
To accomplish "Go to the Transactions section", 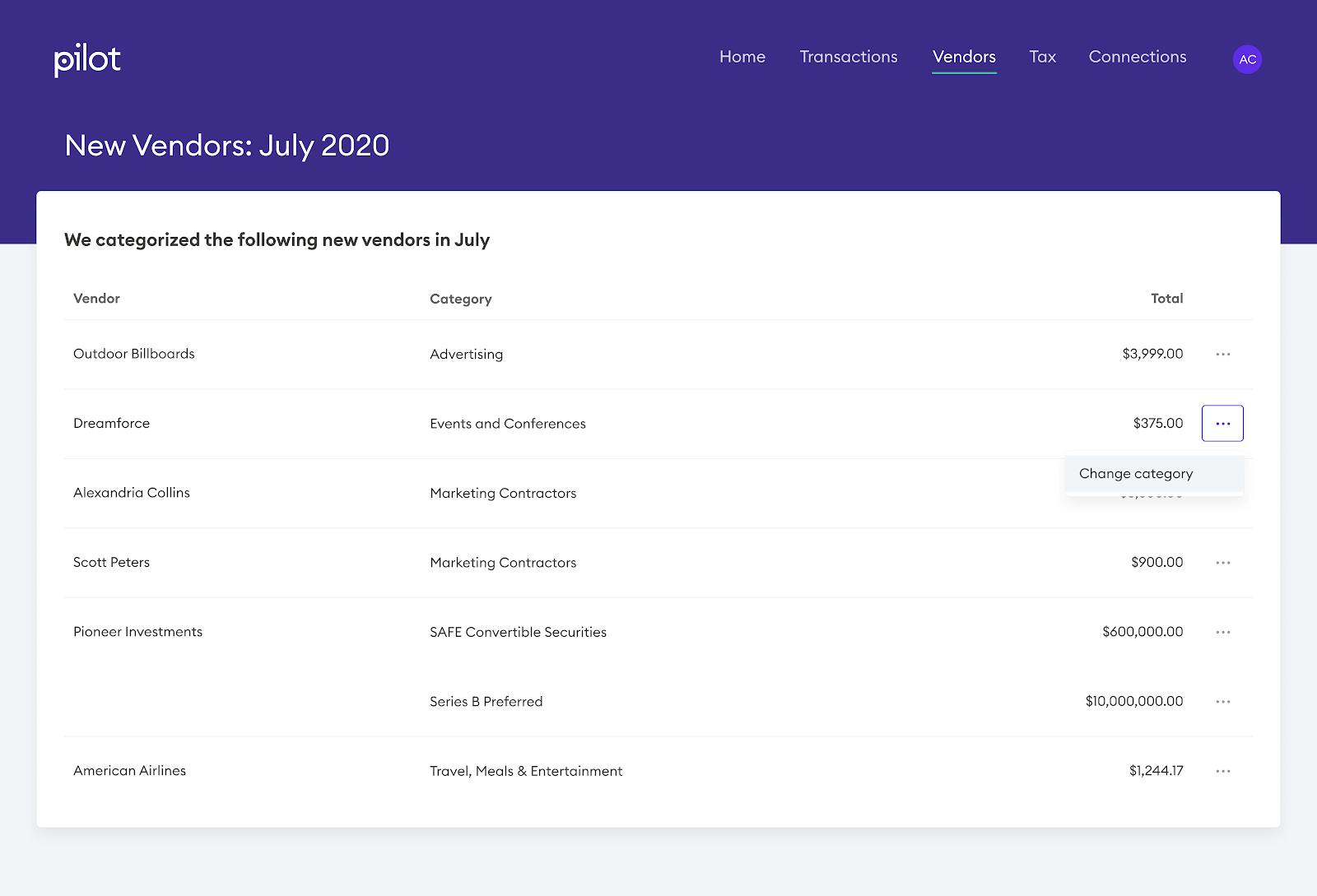I will (849, 57).
